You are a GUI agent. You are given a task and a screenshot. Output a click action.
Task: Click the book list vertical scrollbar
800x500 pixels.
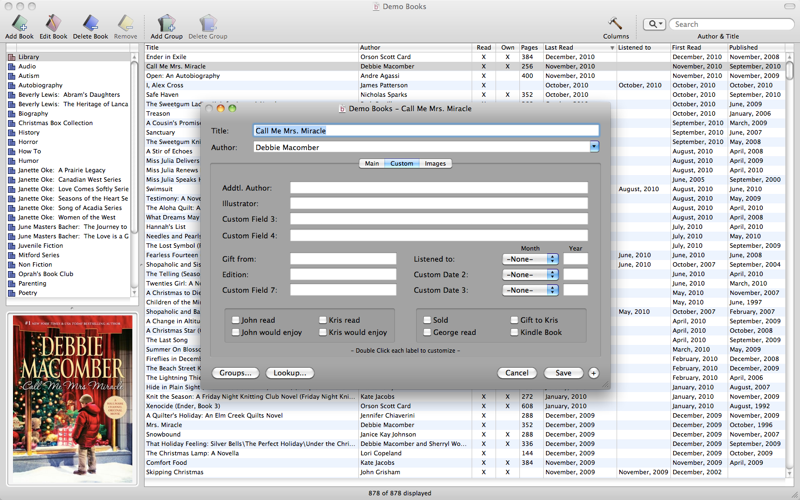[x=791, y=250]
